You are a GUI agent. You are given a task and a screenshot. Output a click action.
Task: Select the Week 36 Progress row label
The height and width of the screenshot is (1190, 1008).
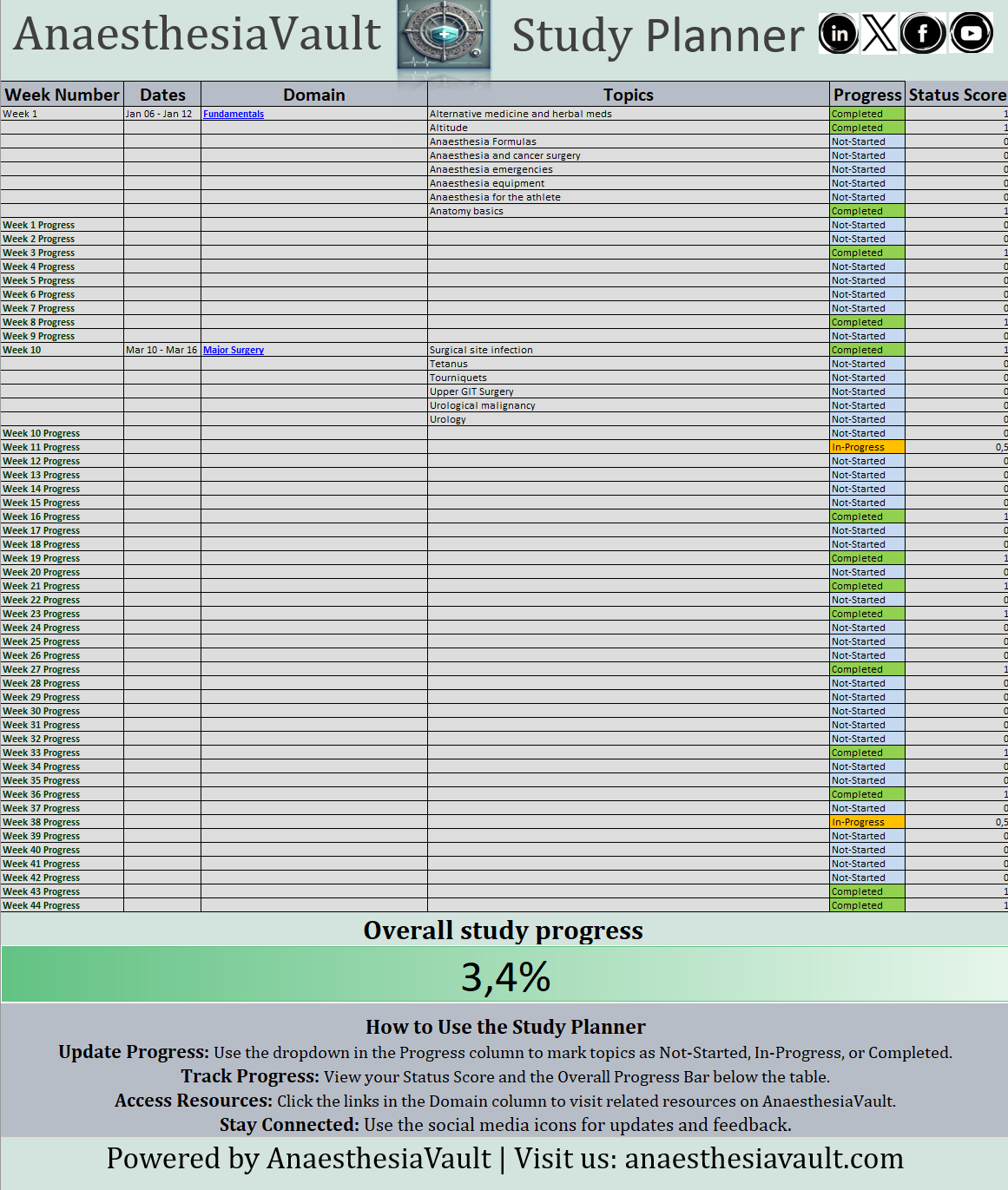[x=62, y=794]
